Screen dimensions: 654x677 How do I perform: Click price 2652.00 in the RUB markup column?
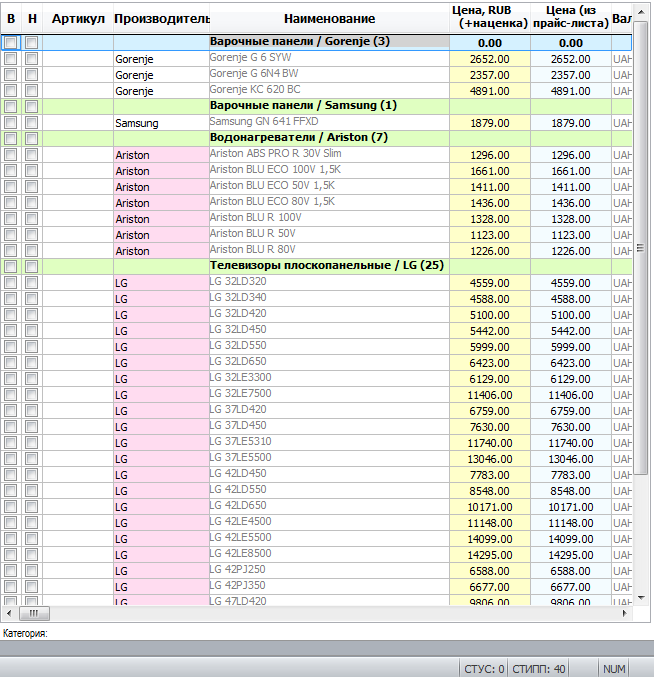(490, 59)
